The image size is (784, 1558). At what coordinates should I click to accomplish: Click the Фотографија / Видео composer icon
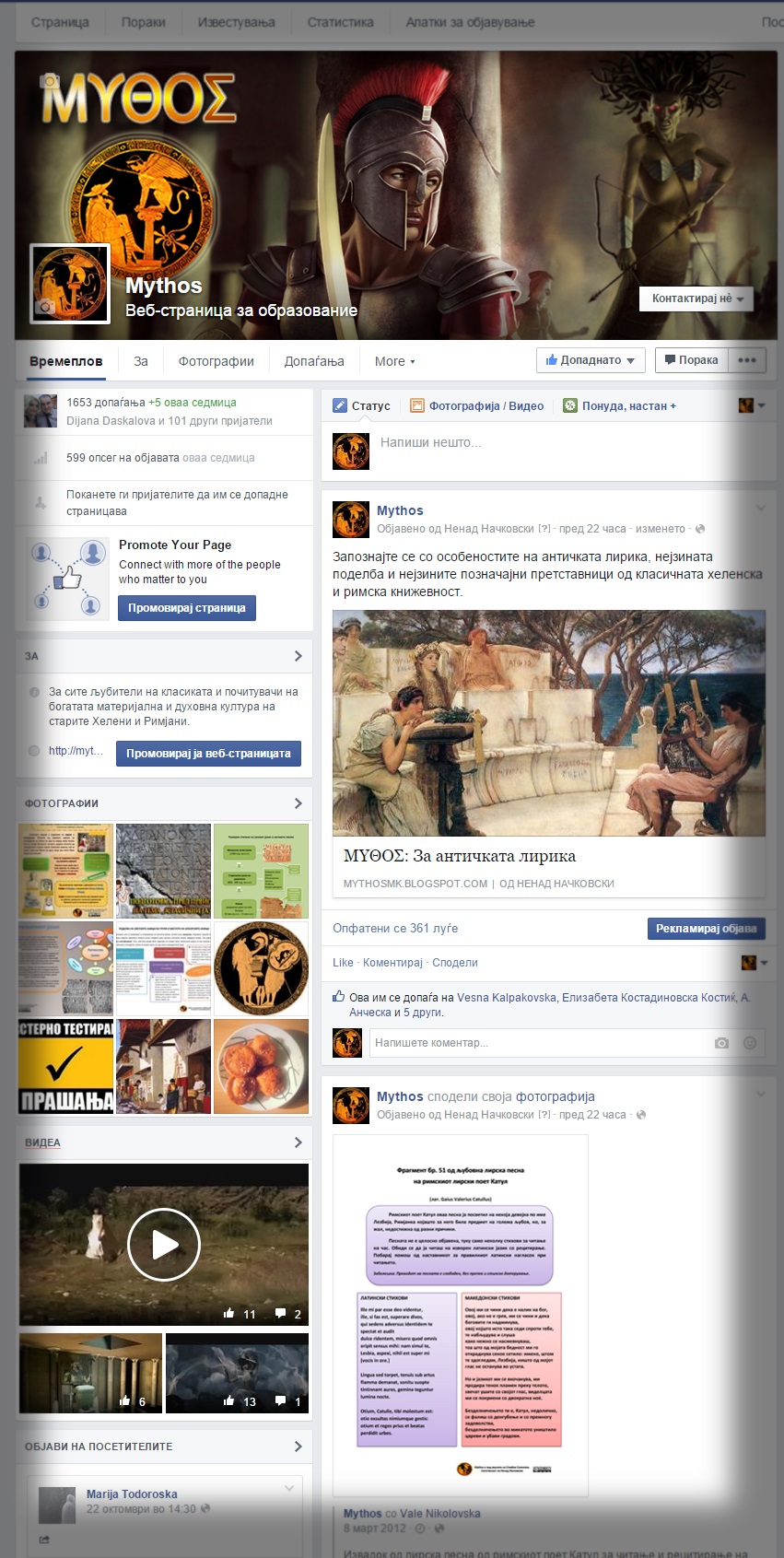click(x=417, y=405)
